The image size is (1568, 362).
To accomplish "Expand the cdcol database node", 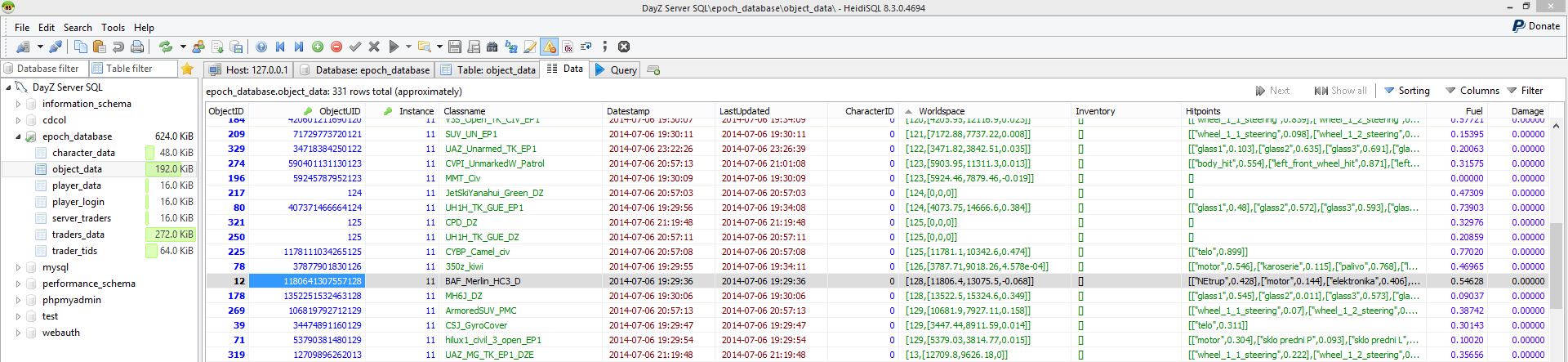I will 18,120.
